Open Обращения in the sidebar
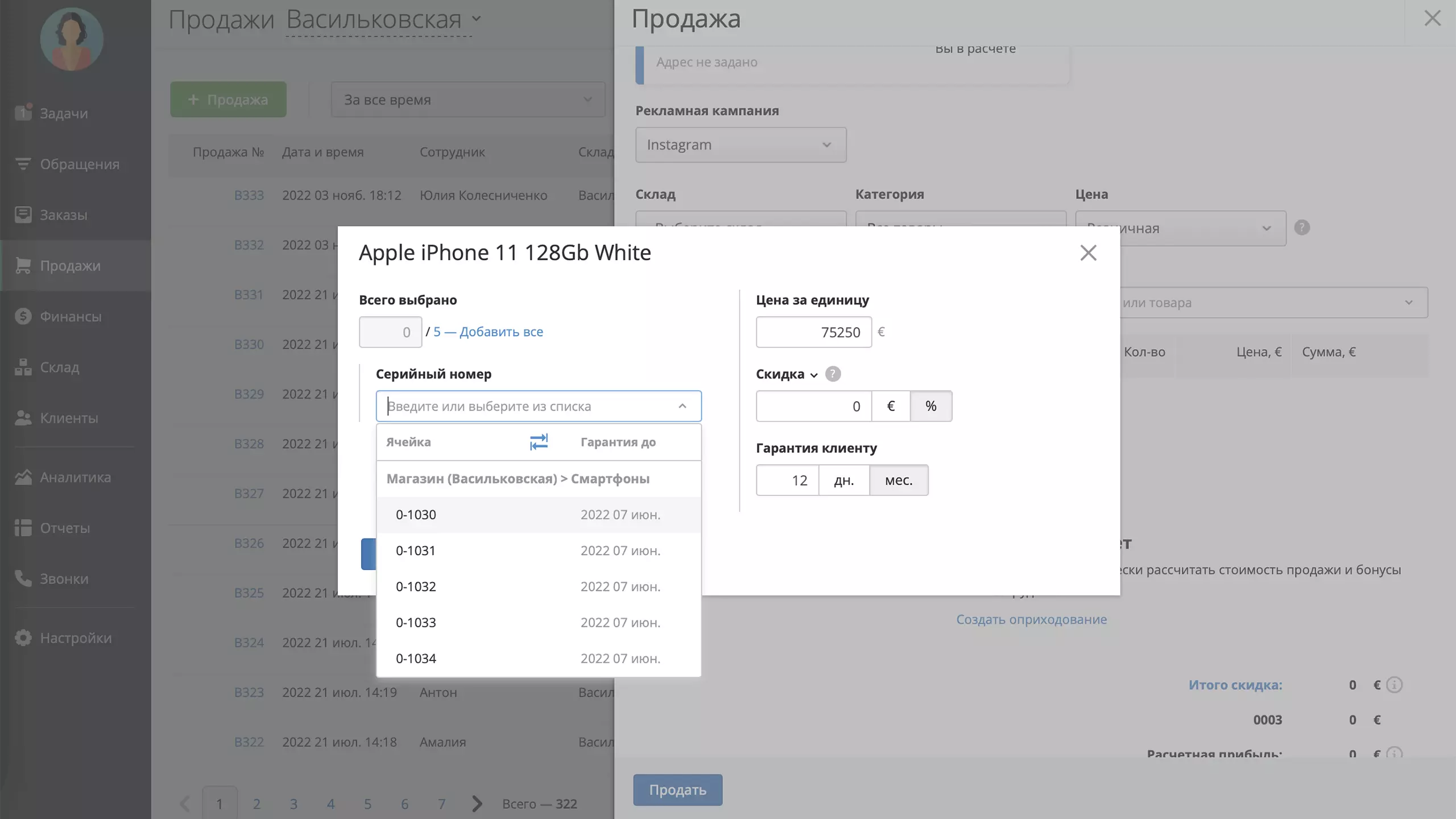 pos(75,164)
